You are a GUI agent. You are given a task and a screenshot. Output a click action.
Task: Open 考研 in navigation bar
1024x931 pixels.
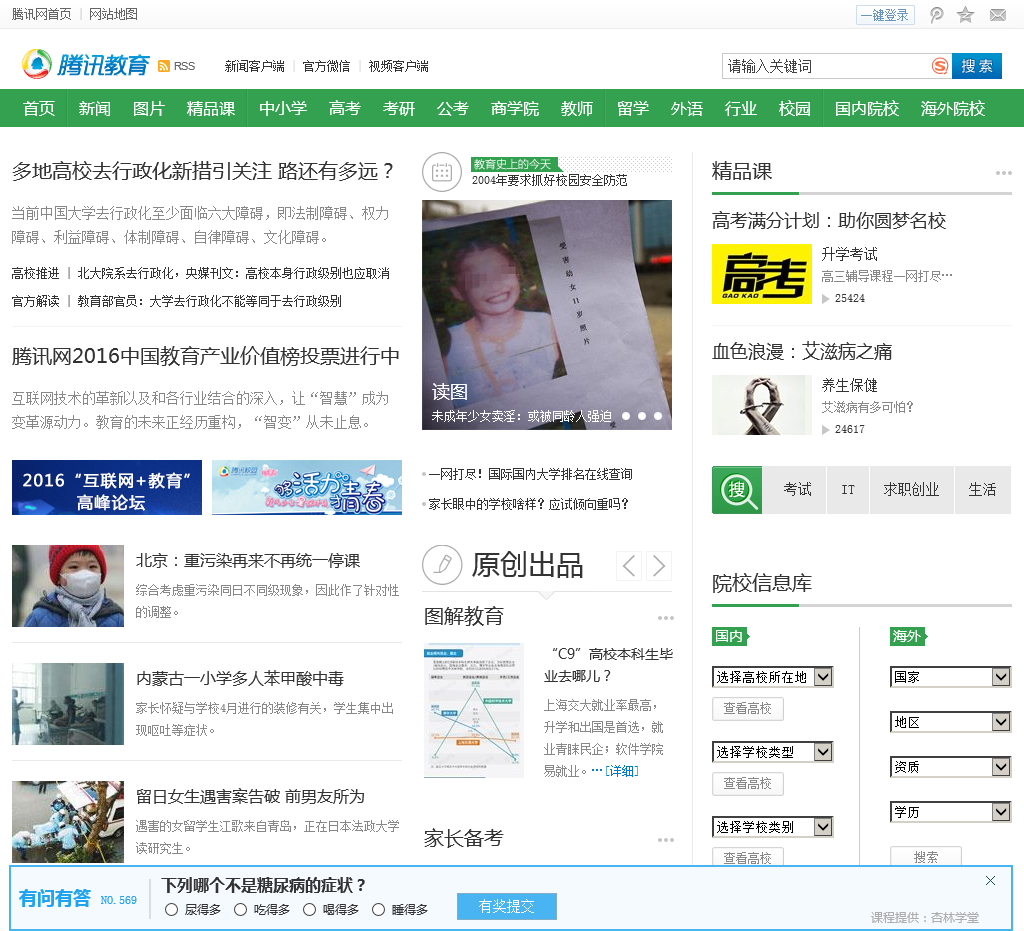pos(398,108)
